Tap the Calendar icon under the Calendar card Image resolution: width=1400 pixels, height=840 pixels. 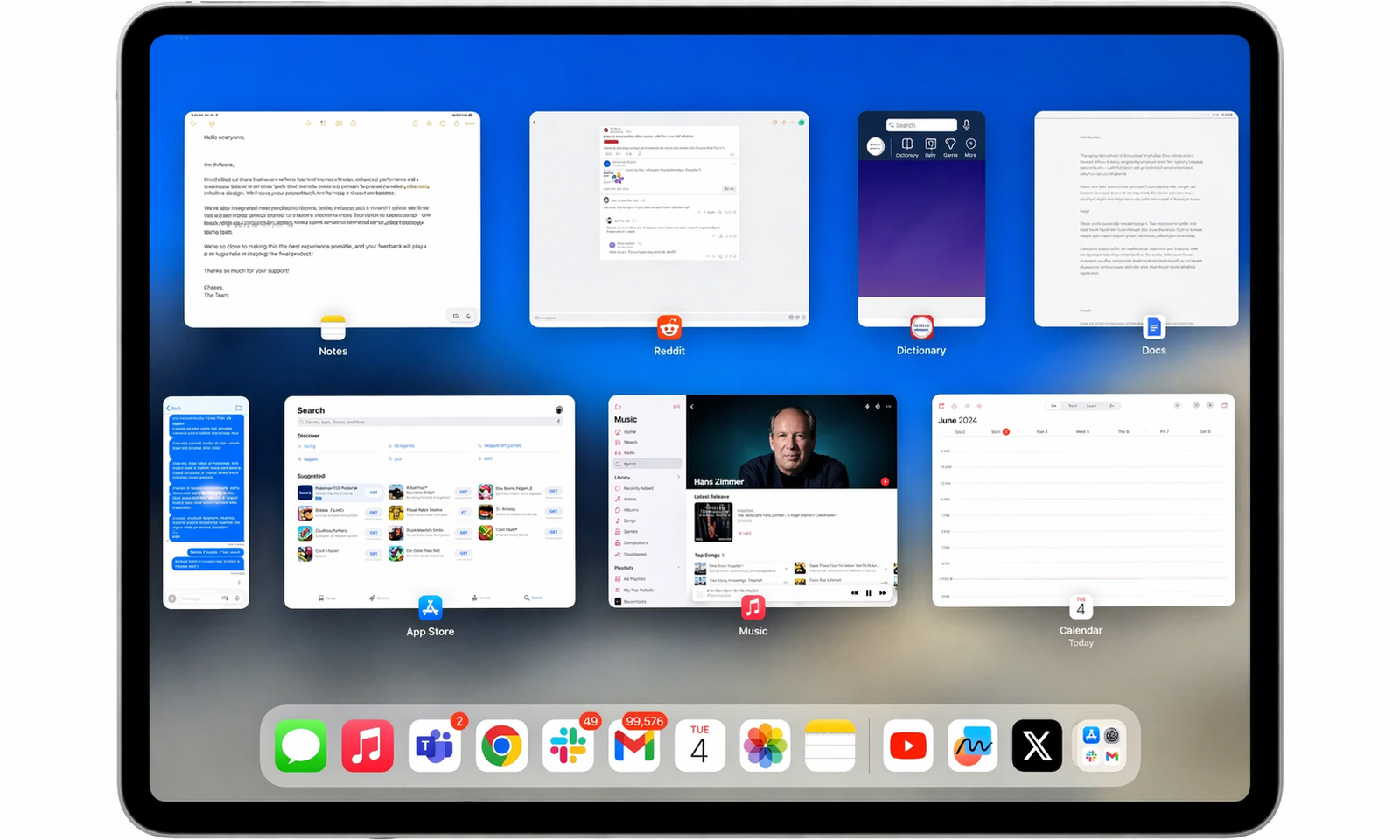tap(1081, 607)
